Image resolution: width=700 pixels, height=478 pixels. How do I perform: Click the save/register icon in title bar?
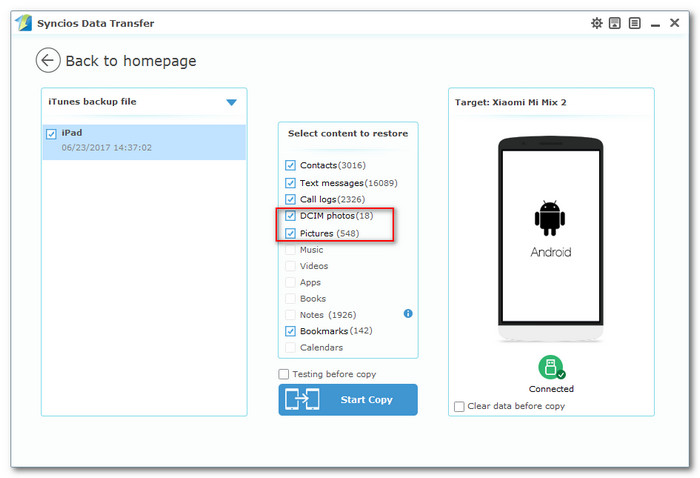(x=615, y=23)
